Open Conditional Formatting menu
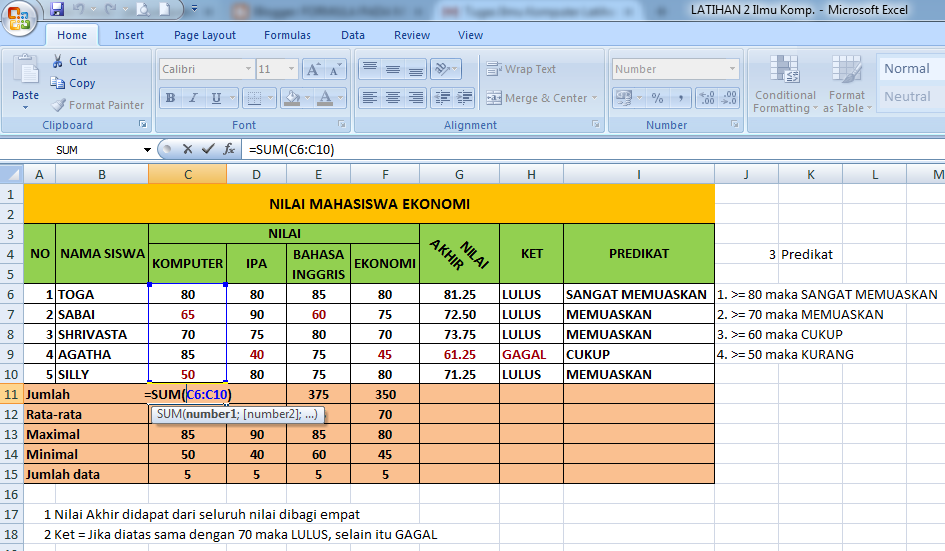 coord(785,84)
